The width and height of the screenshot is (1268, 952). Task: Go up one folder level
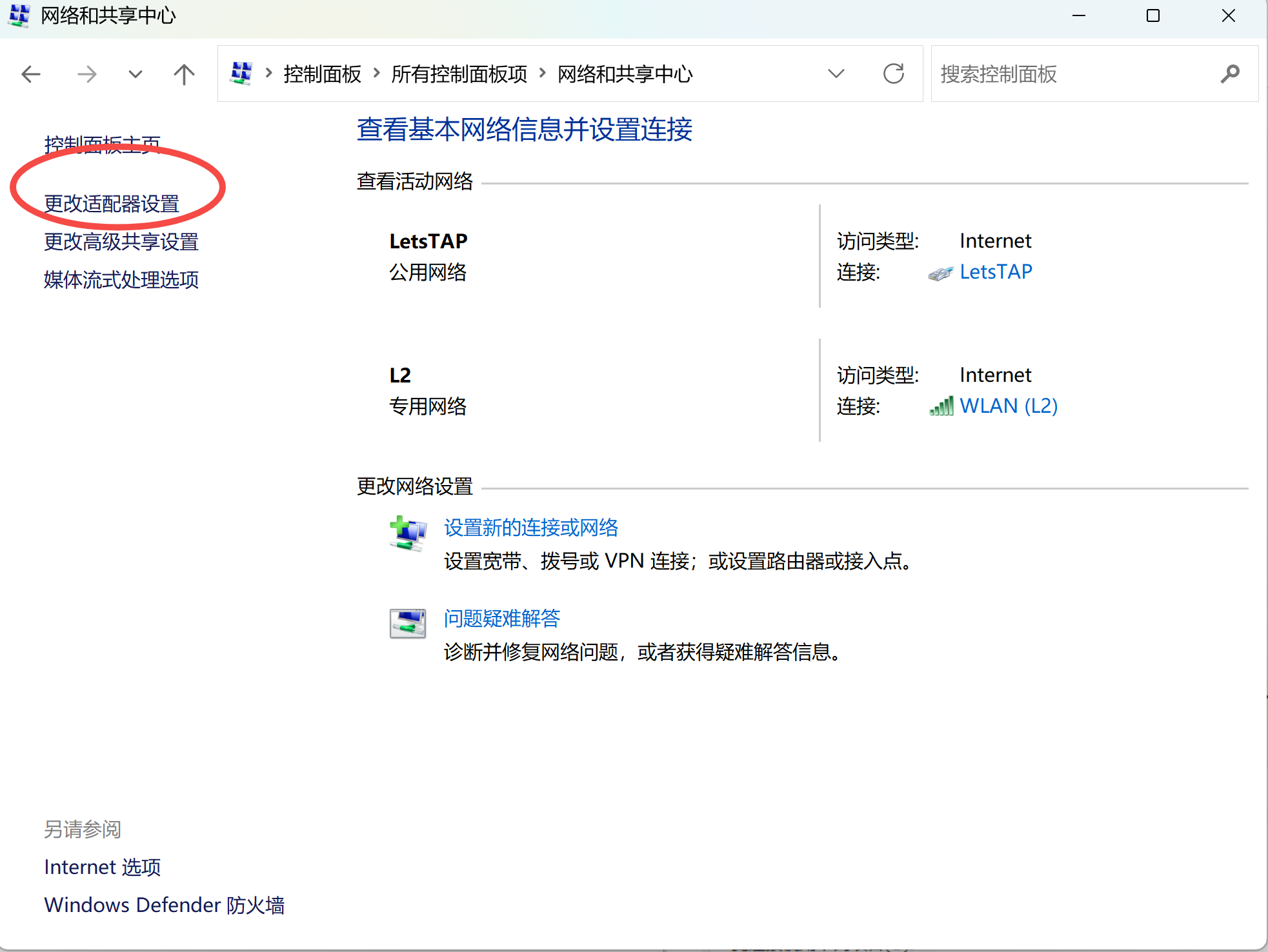point(184,74)
